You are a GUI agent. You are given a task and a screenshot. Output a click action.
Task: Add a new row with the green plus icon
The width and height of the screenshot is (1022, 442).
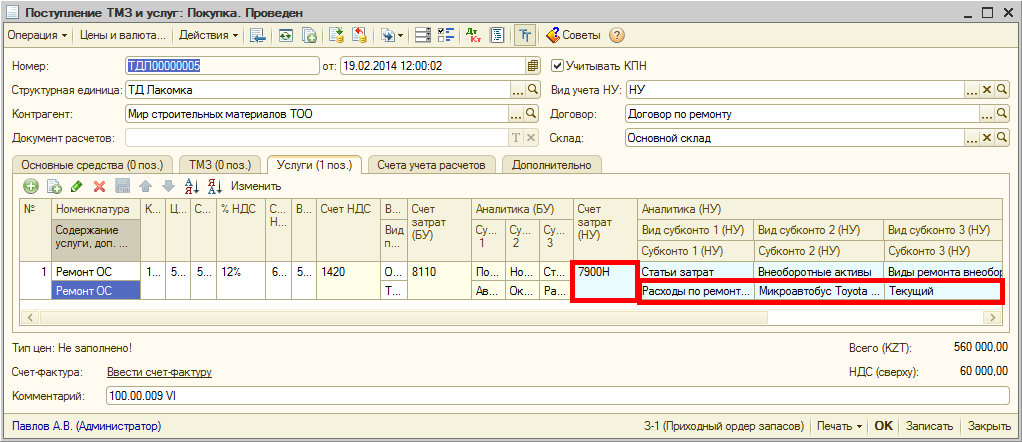click(x=31, y=186)
